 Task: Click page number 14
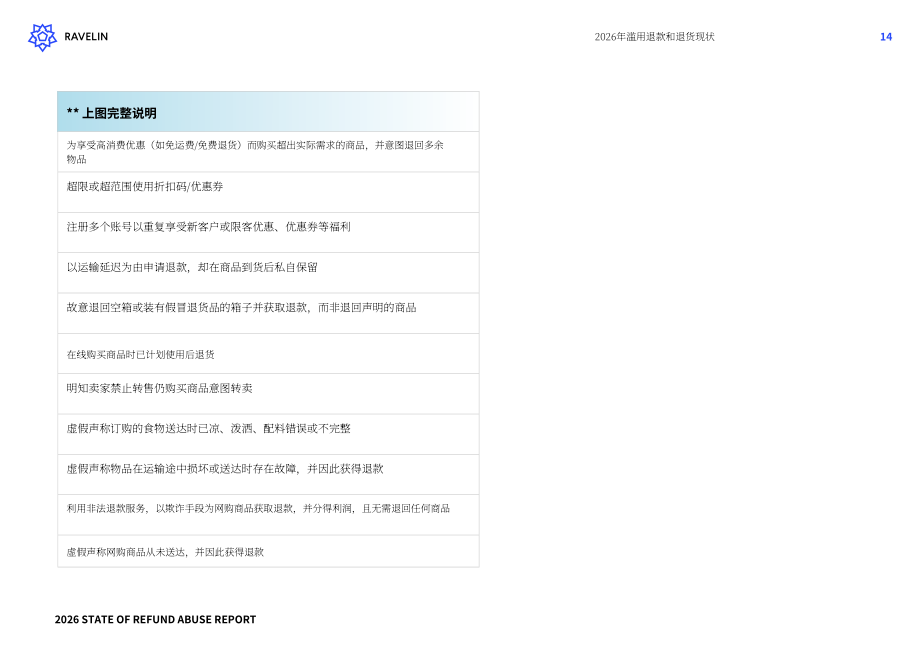[x=886, y=36]
